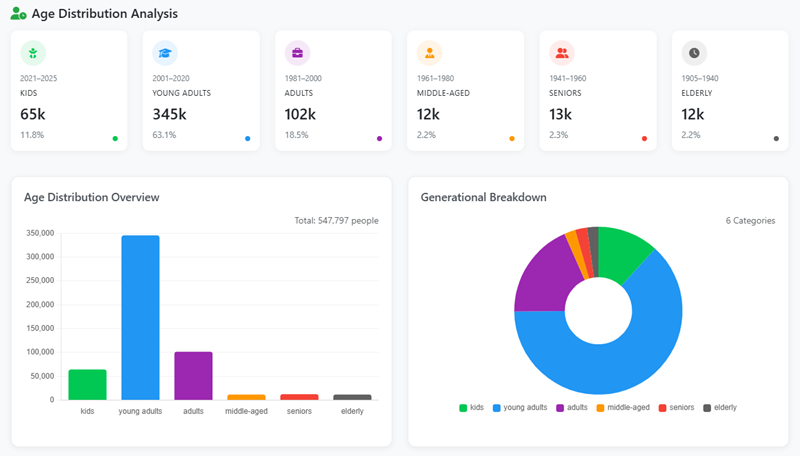Viewport: 800px width, 456px height.
Task: Click the Age Distribution Analysis header icon
Action: coord(18,14)
